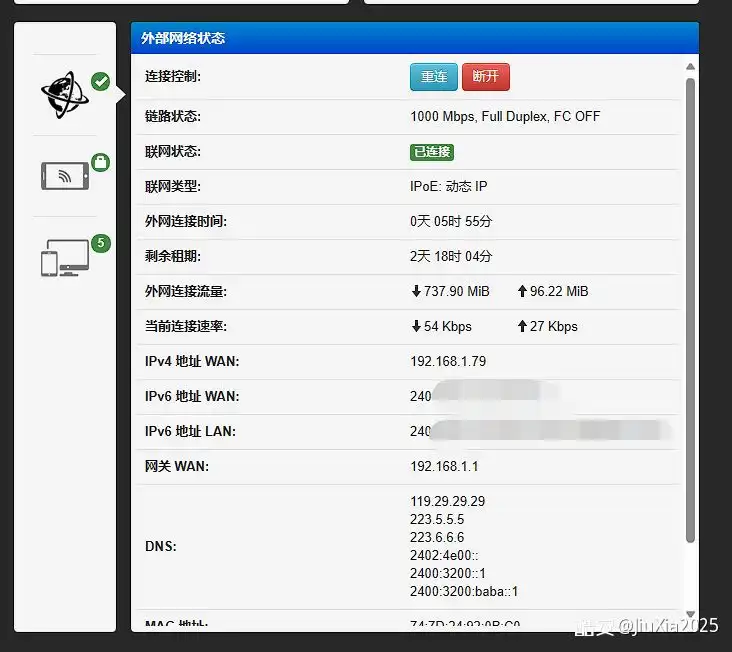Click the red 断开 disconnect button
Viewport: 732px width, 652px height.
486,77
